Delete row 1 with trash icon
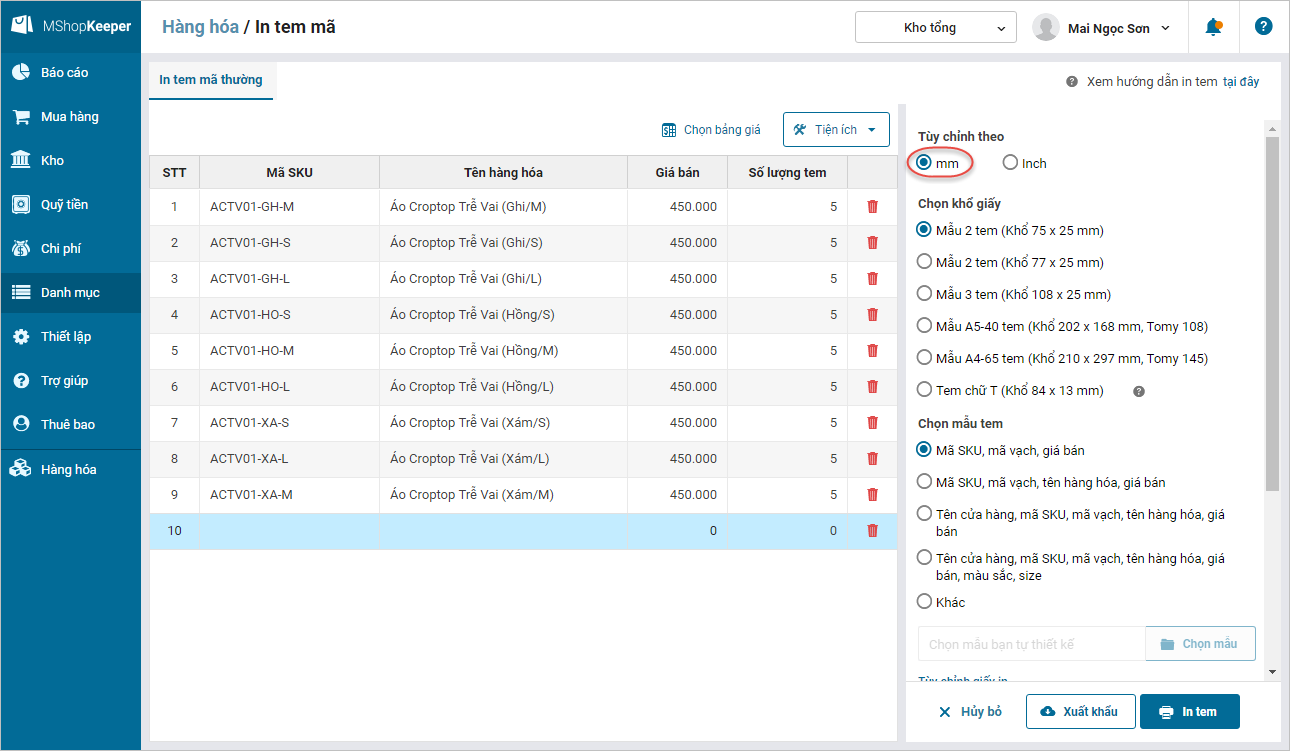Viewport: 1290px width, 751px height. (872, 207)
